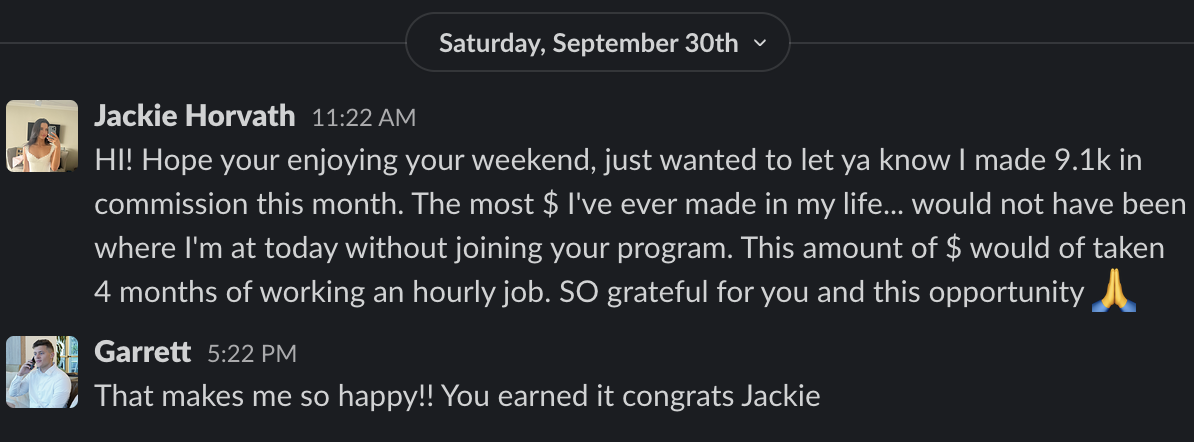Click Garrett's avatar thumbnail
This screenshot has height=442, width=1194.
tap(42, 372)
